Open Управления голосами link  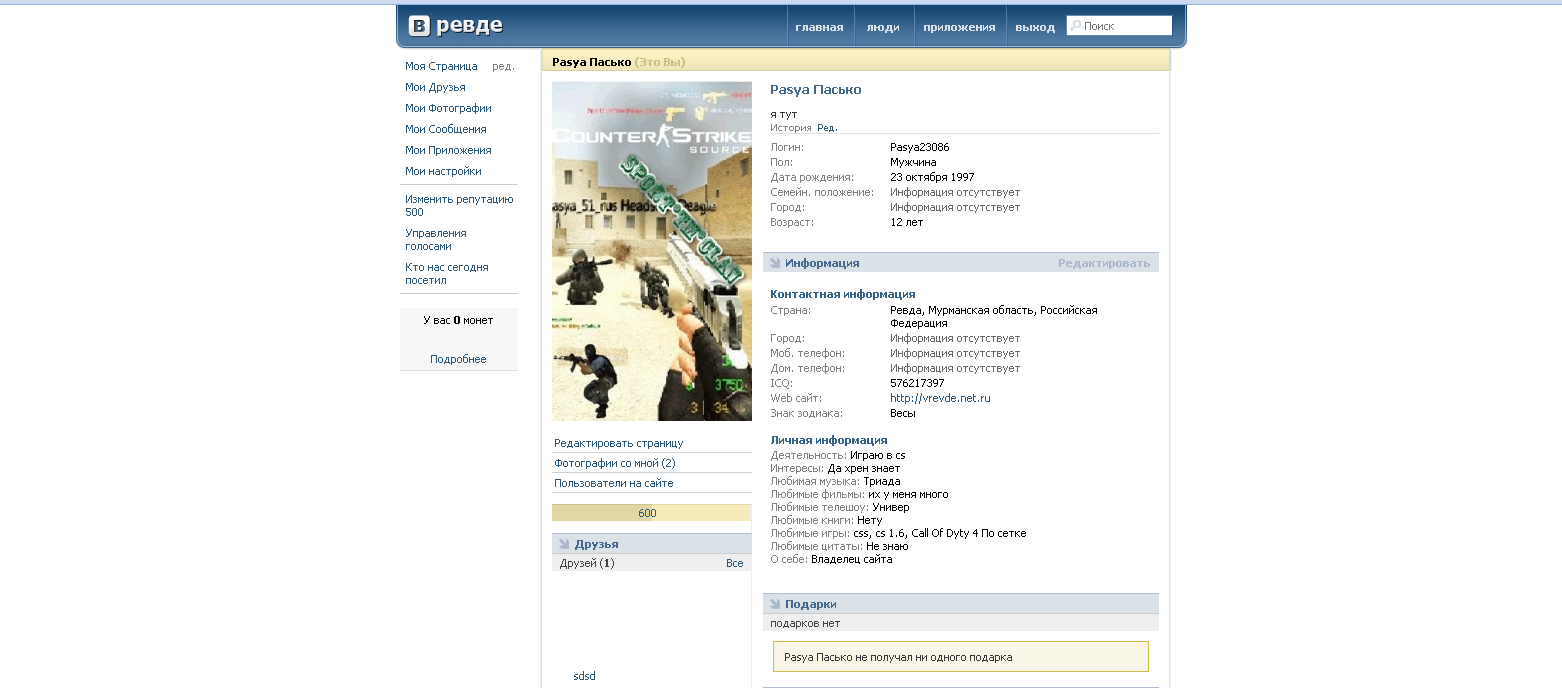[x=436, y=239]
